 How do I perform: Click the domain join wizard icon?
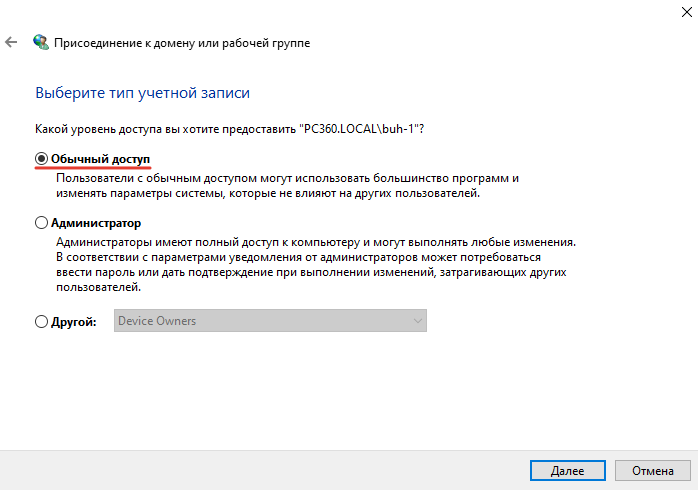coord(40,43)
